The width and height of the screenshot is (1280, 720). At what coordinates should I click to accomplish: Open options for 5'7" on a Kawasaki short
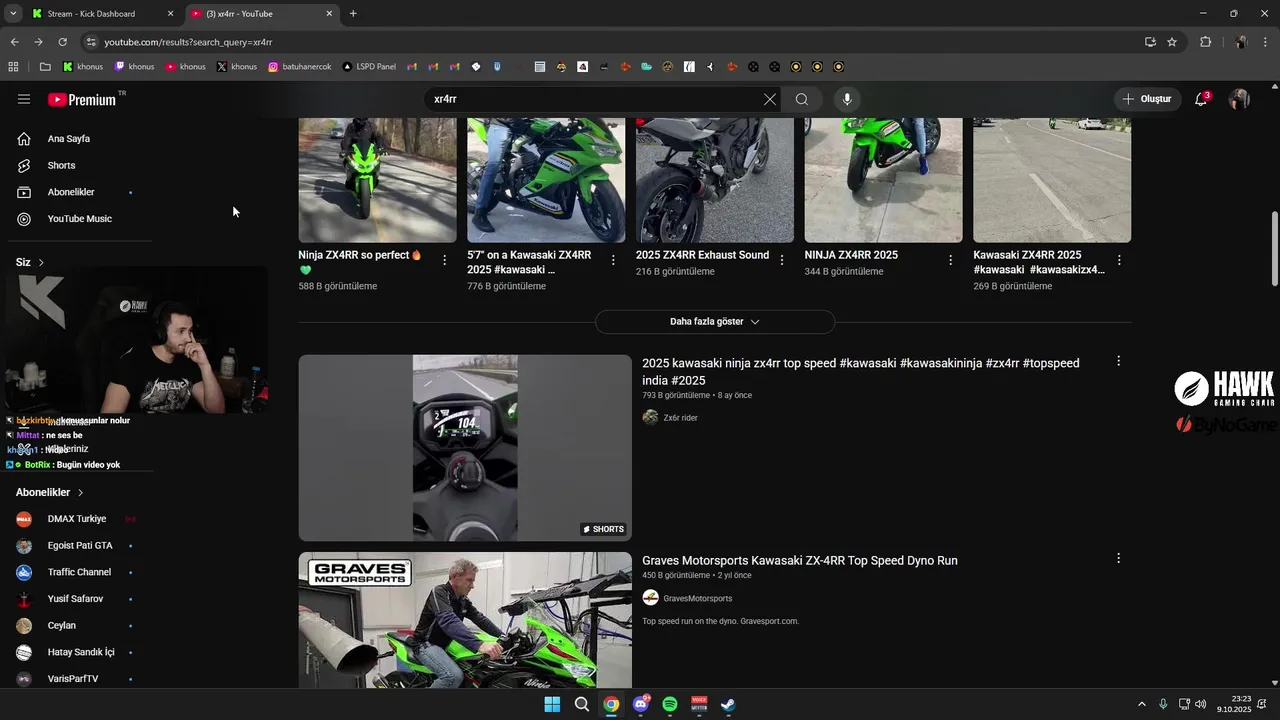pyautogui.click(x=613, y=260)
